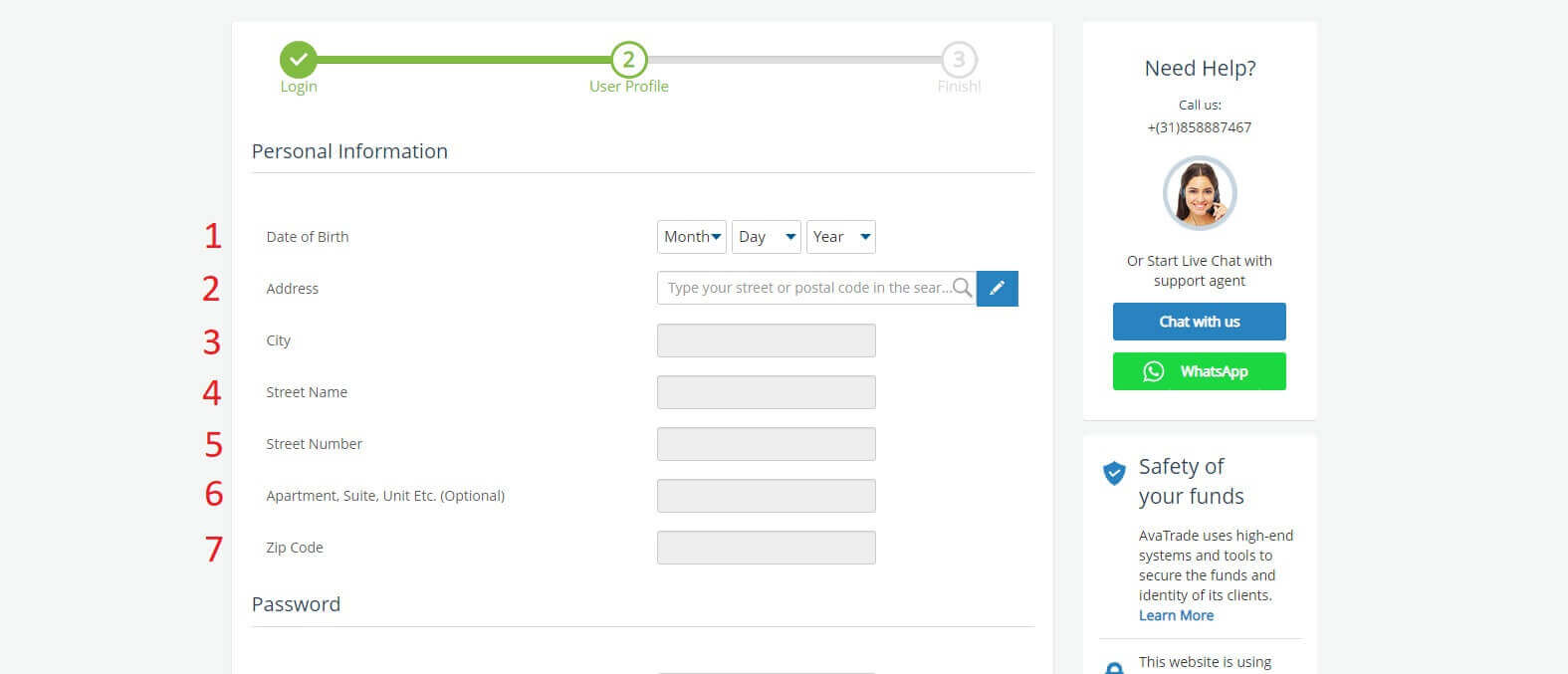
Task: Open the Learn More link
Action: (1176, 615)
